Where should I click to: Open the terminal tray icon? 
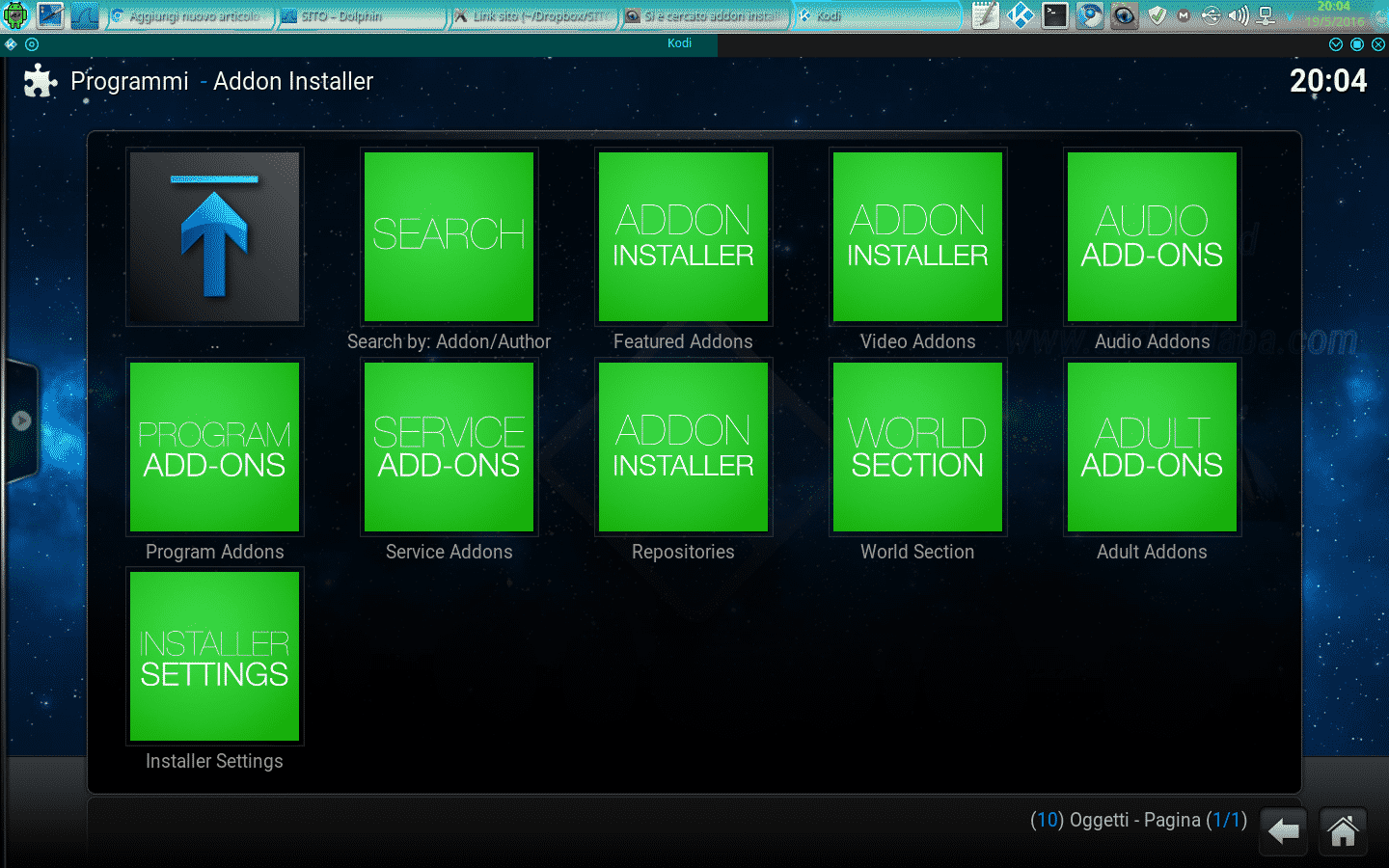(1055, 15)
